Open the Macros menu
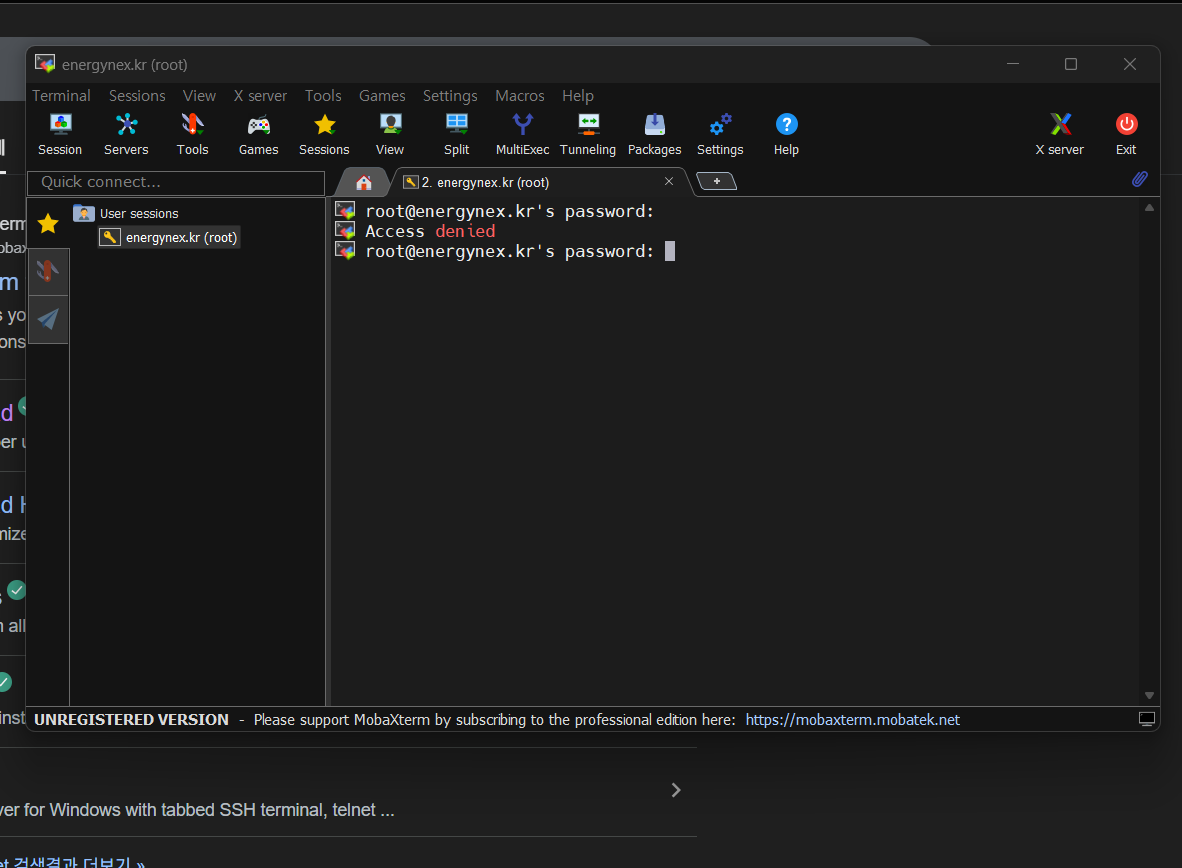Image resolution: width=1182 pixels, height=868 pixels. pyautogui.click(x=519, y=96)
